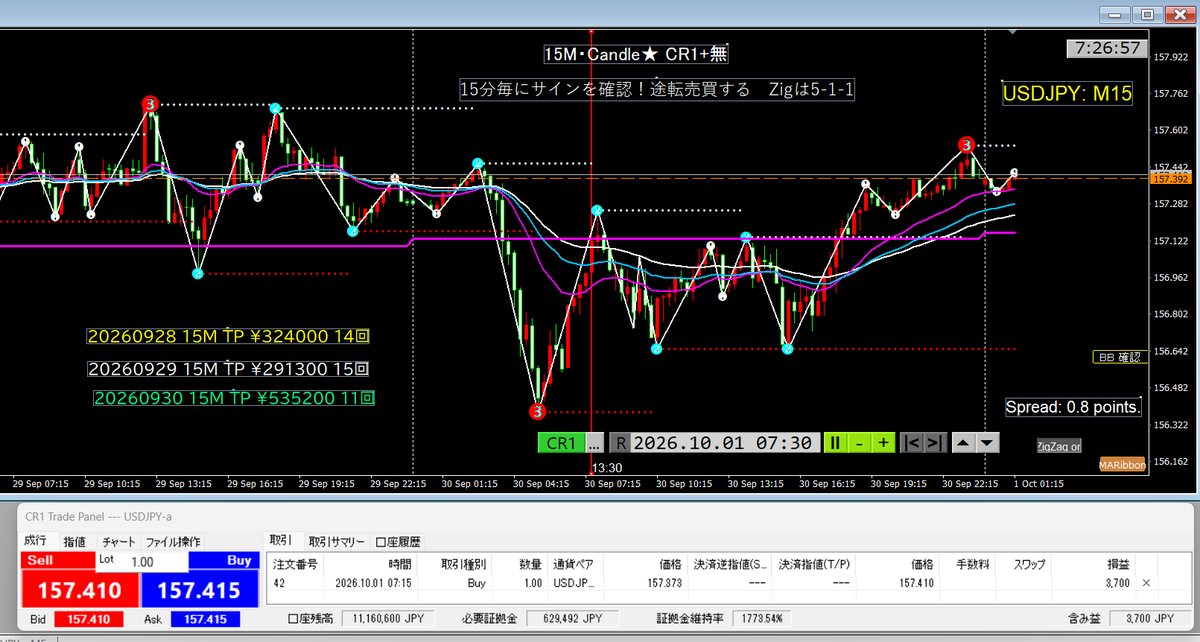
Task: Click the Spread: 0.8 points label
Action: click(1074, 407)
